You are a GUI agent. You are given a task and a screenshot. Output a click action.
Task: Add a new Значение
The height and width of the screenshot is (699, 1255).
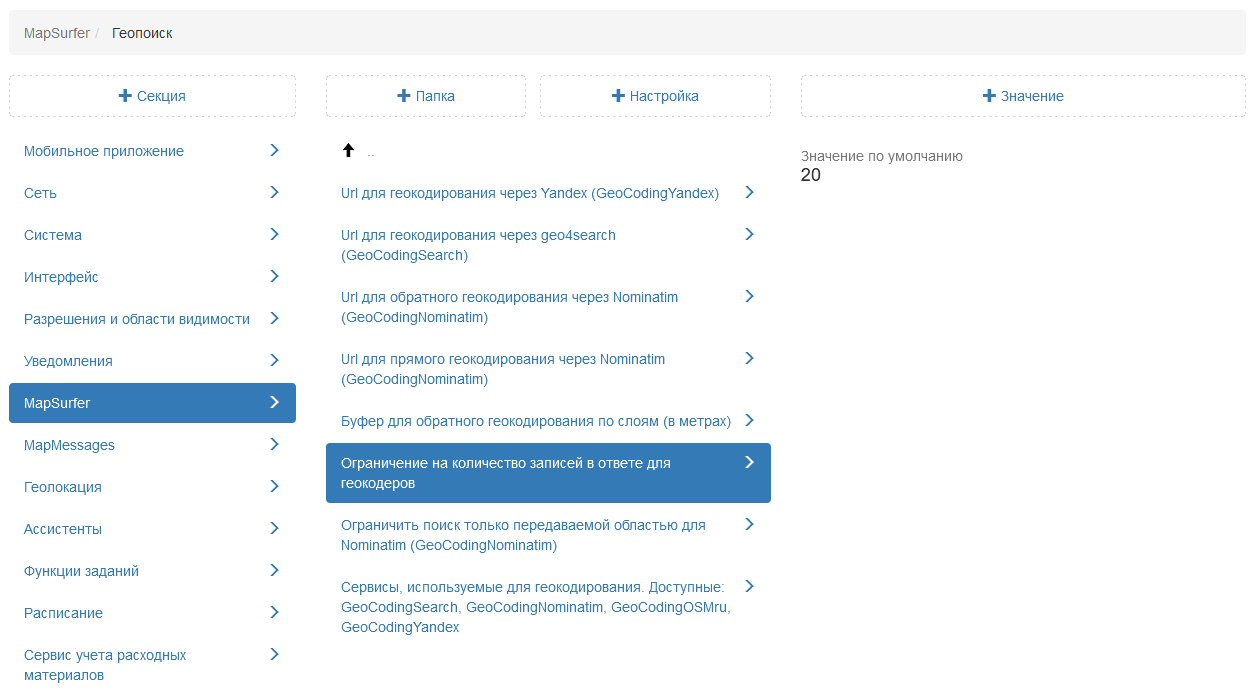(x=1023, y=96)
